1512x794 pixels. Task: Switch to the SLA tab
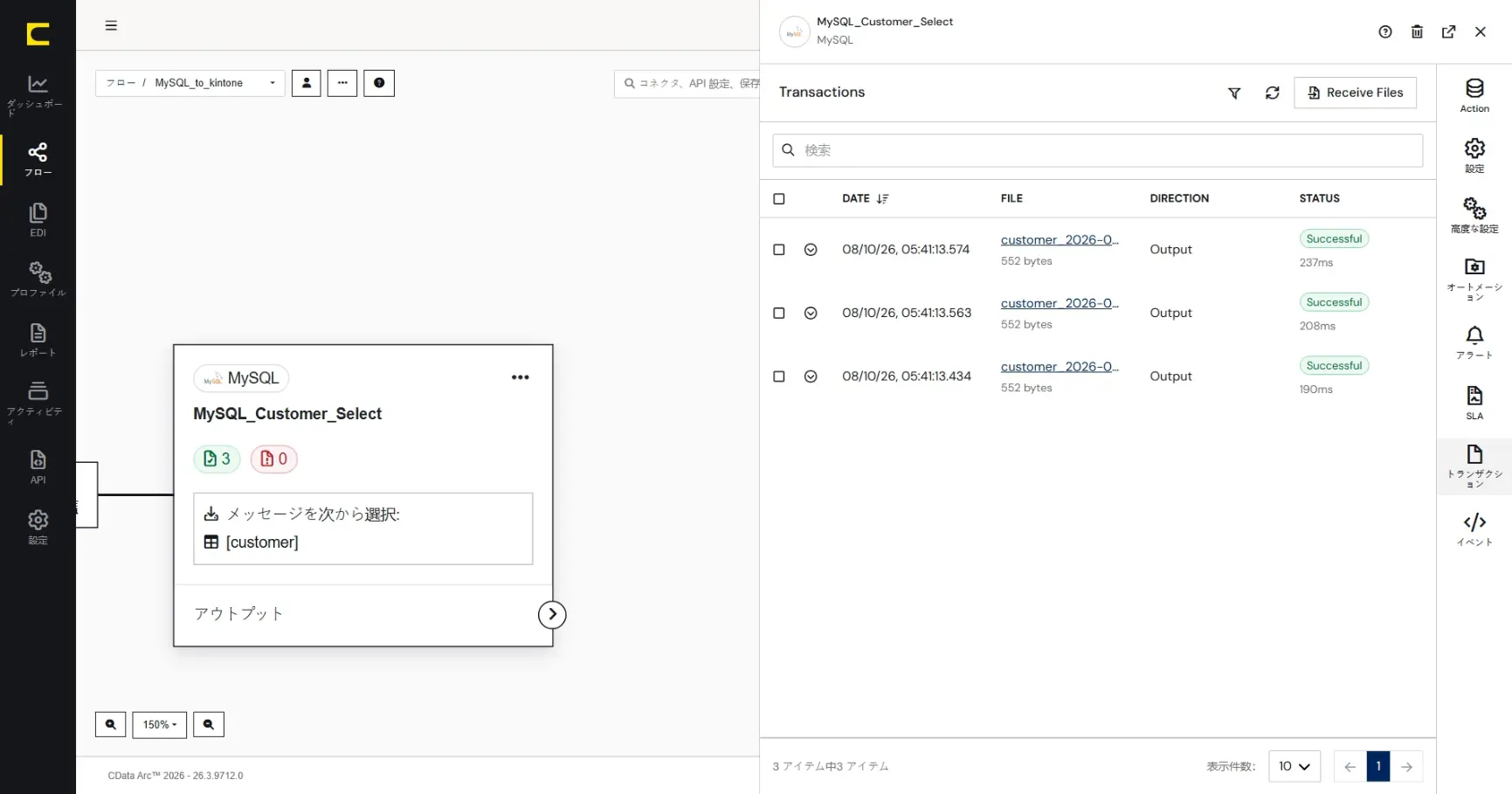(x=1474, y=403)
